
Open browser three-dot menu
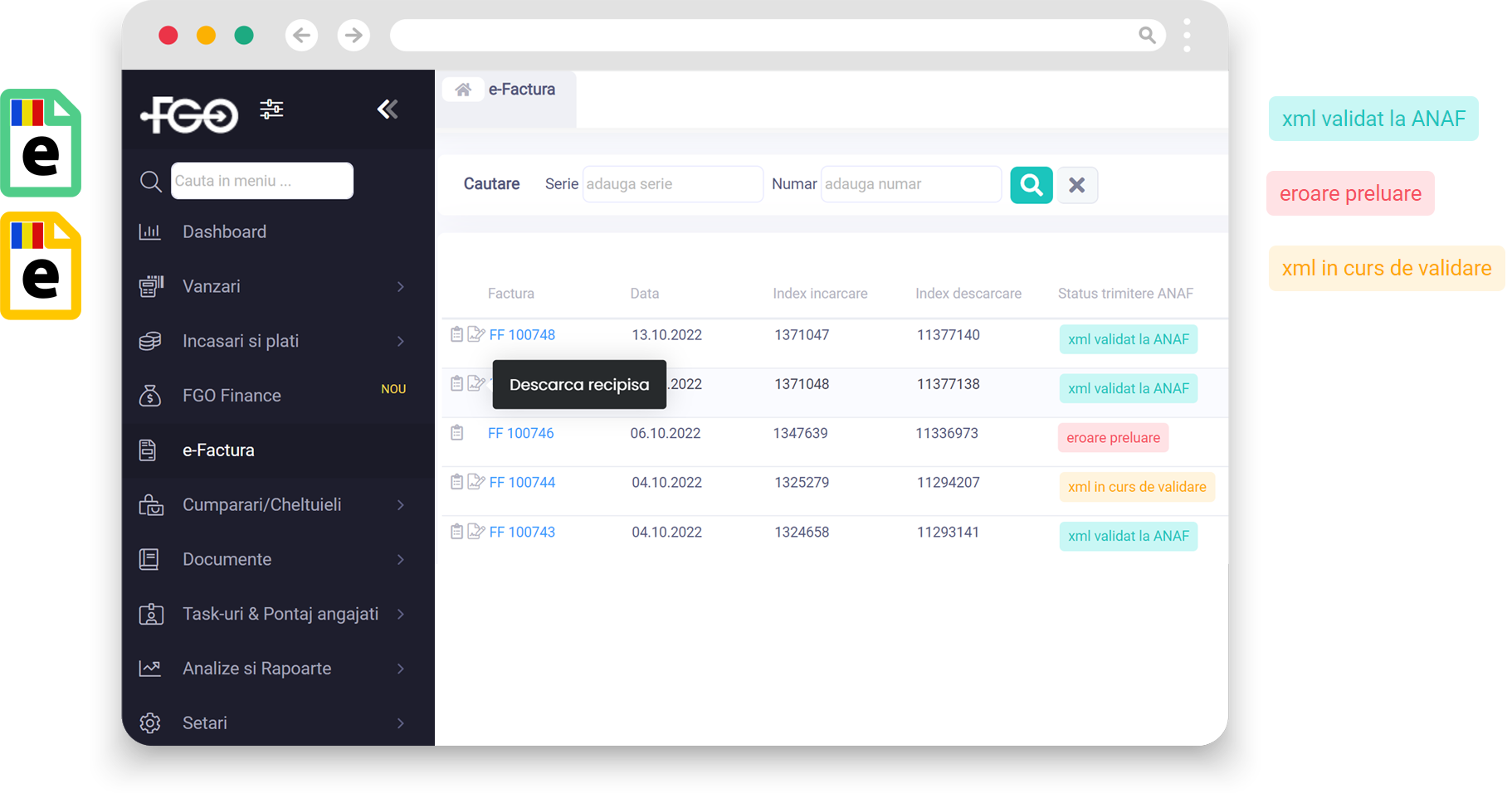click(1187, 35)
